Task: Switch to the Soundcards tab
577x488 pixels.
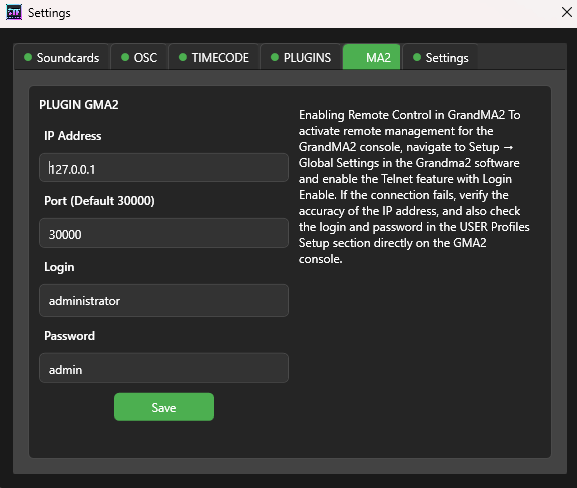Action: (62, 57)
